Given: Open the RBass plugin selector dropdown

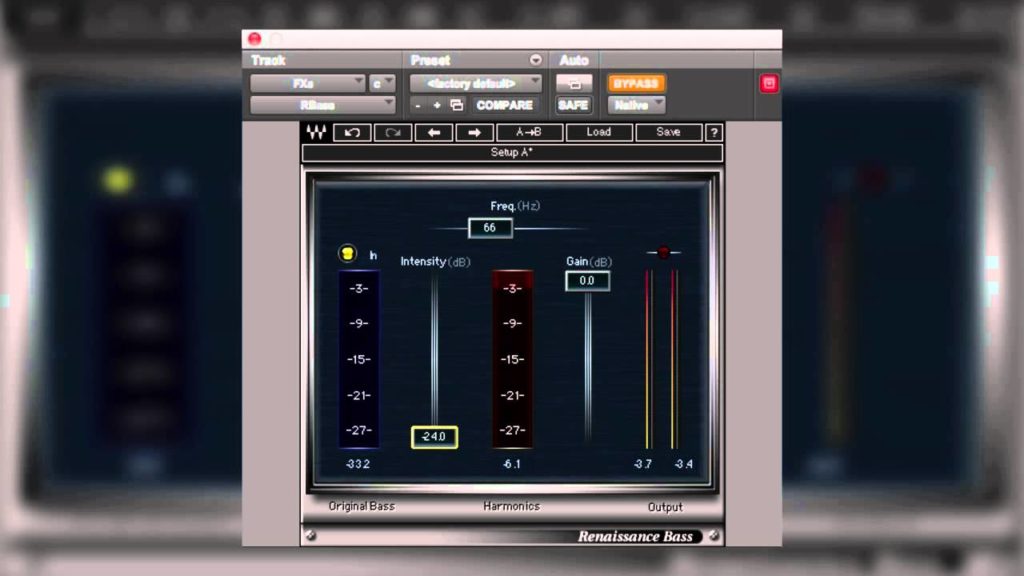Looking at the screenshot, I should pos(322,105).
